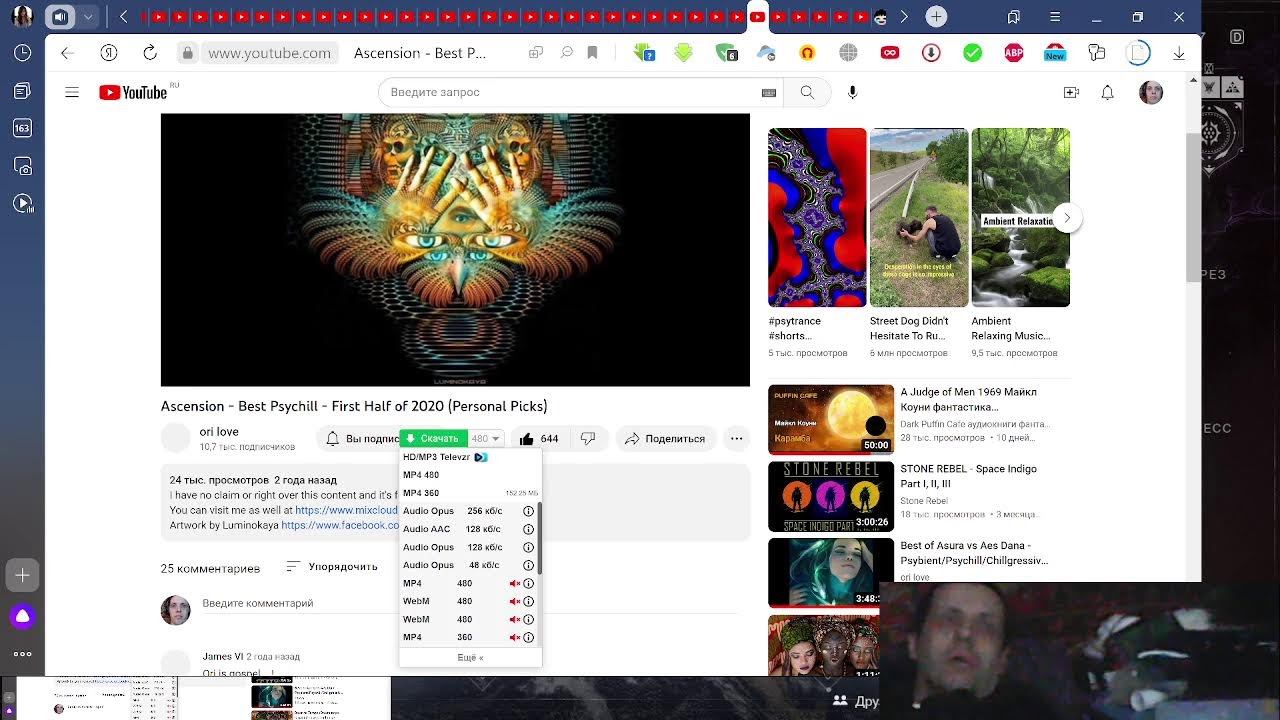
Task: Share the video with Поделиться
Action: [x=665, y=438]
